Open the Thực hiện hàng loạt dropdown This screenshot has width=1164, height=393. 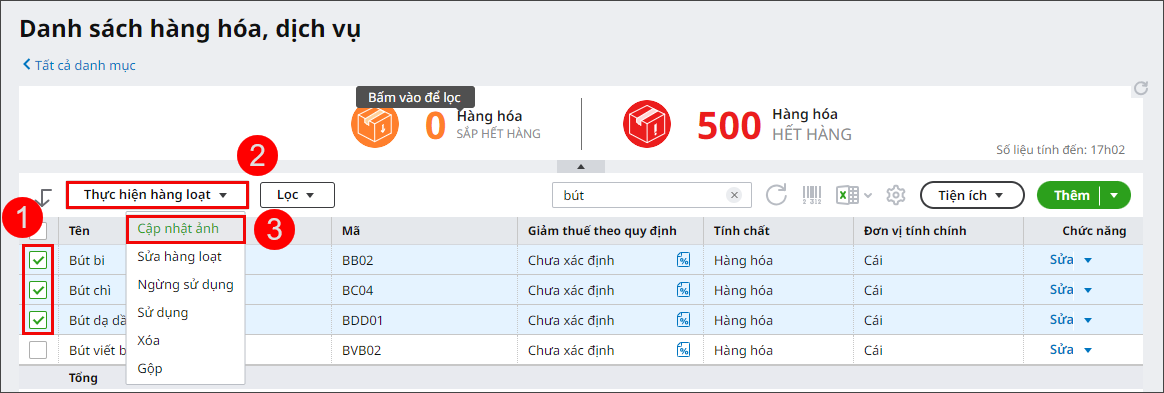tap(156, 195)
